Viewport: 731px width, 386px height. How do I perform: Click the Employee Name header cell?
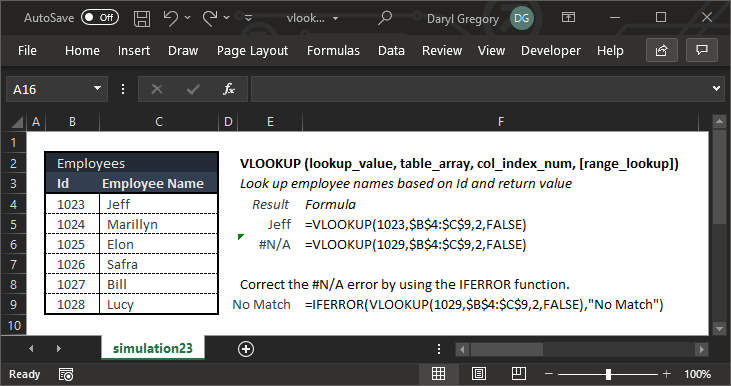(159, 183)
